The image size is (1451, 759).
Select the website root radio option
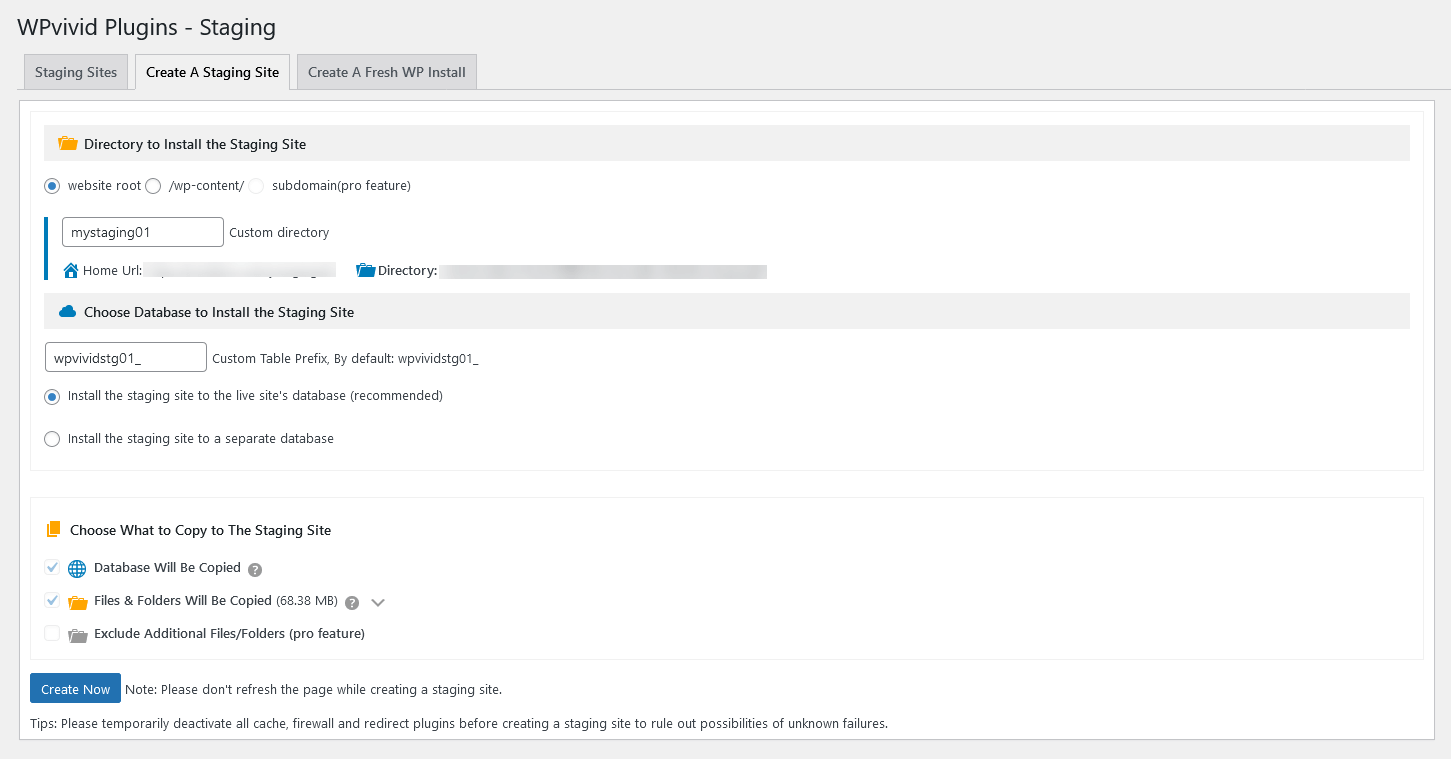(52, 186)
